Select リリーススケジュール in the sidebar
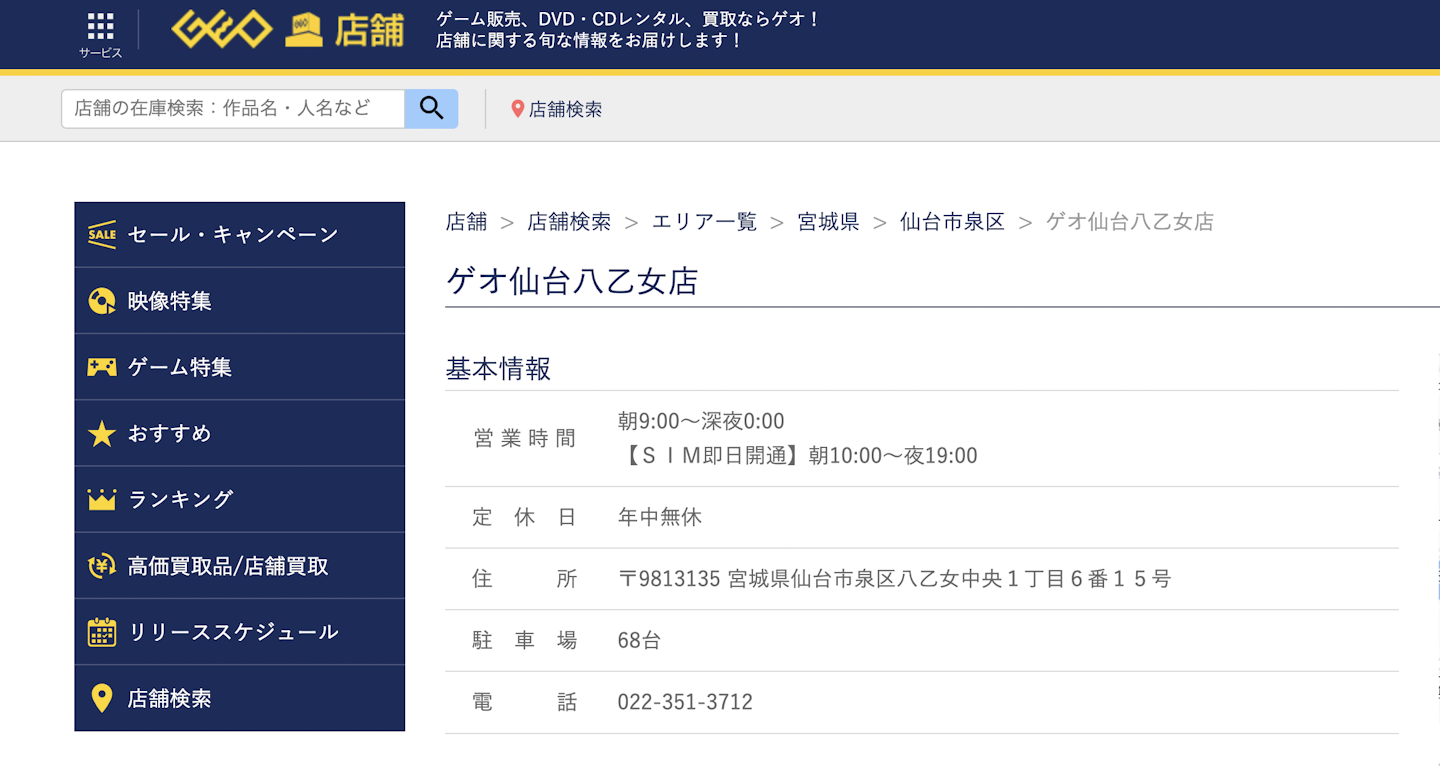The height and width of the screenshot is (766, 1440). tap(233, 632)
